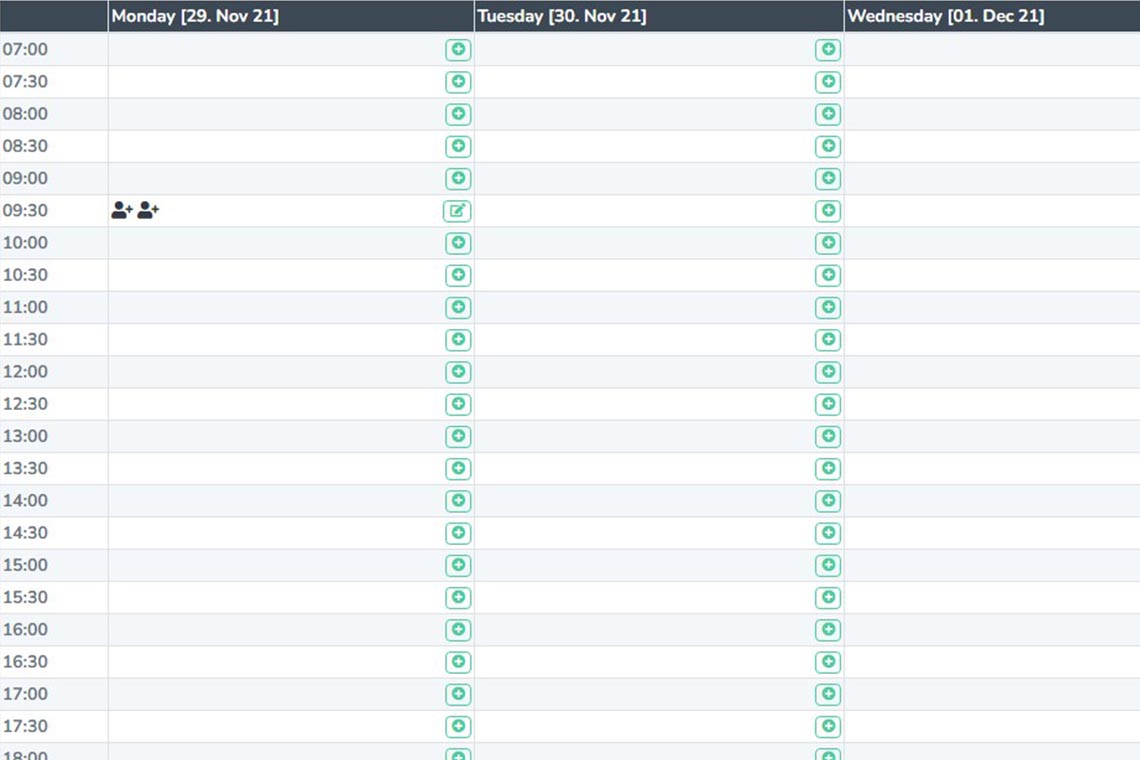This screenshot has width=1140, height=760.
Task: Add appointment Tuesday at 16:00
Action: pyautogui.click(x=828, y=630)
